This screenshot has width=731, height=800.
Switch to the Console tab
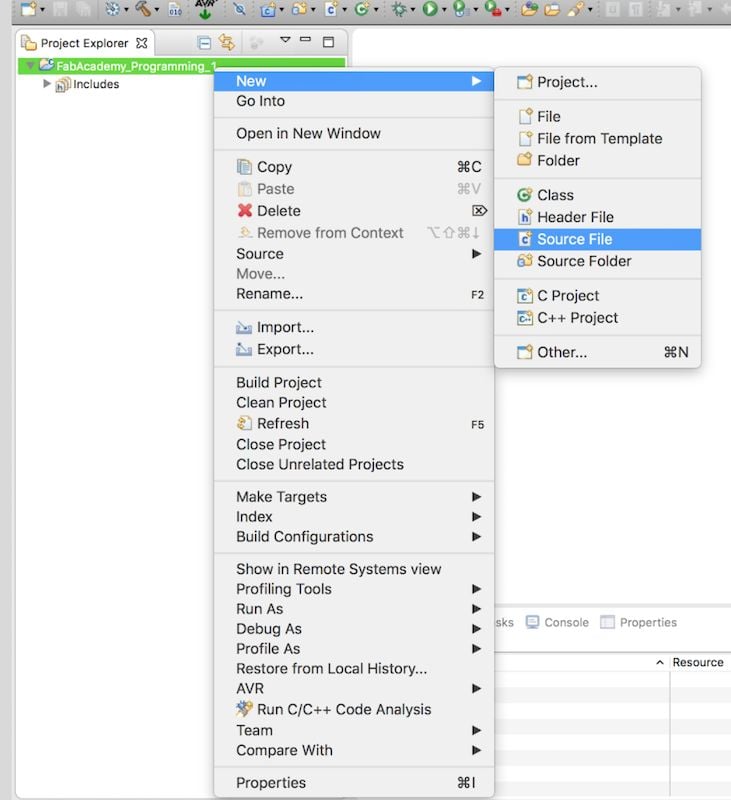click(558, 622)
